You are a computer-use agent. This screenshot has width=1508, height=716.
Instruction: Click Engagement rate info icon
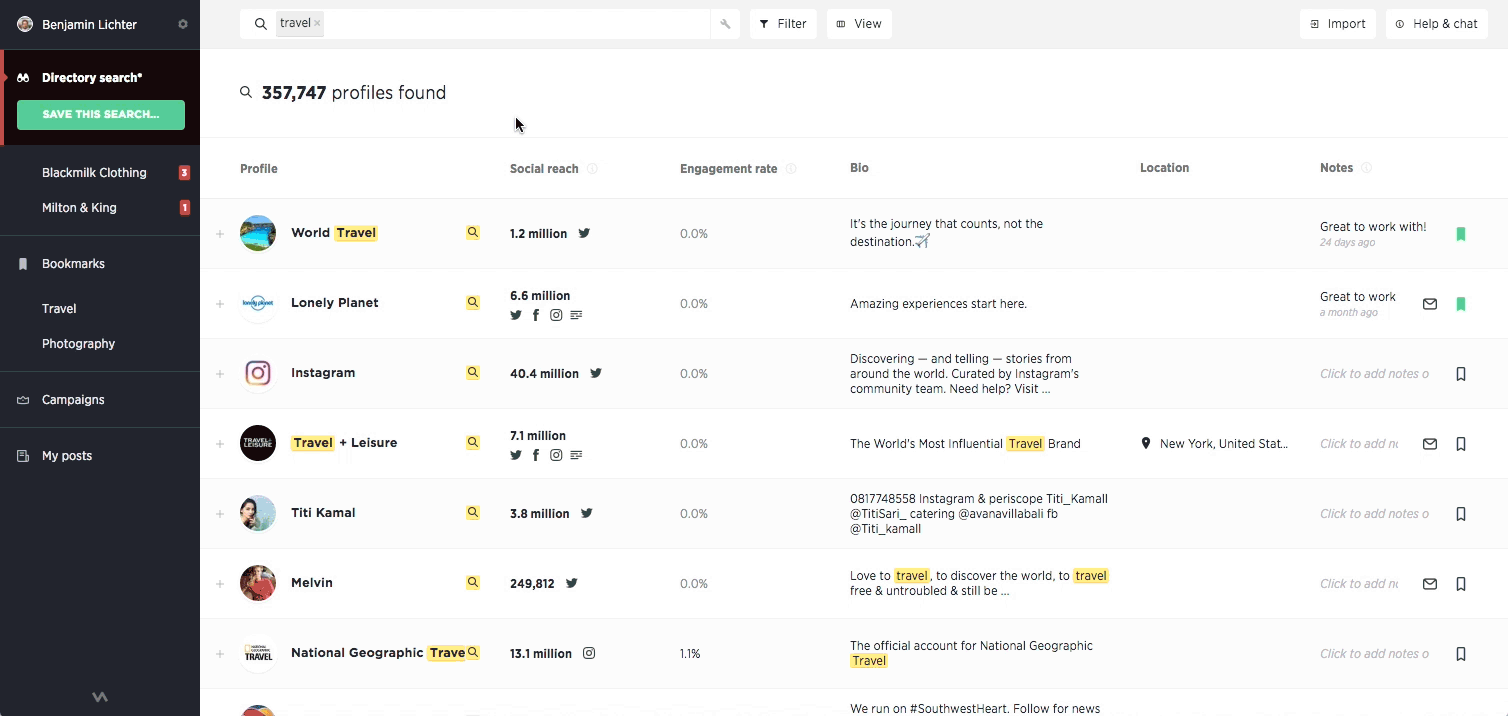(x=791, y=169)
